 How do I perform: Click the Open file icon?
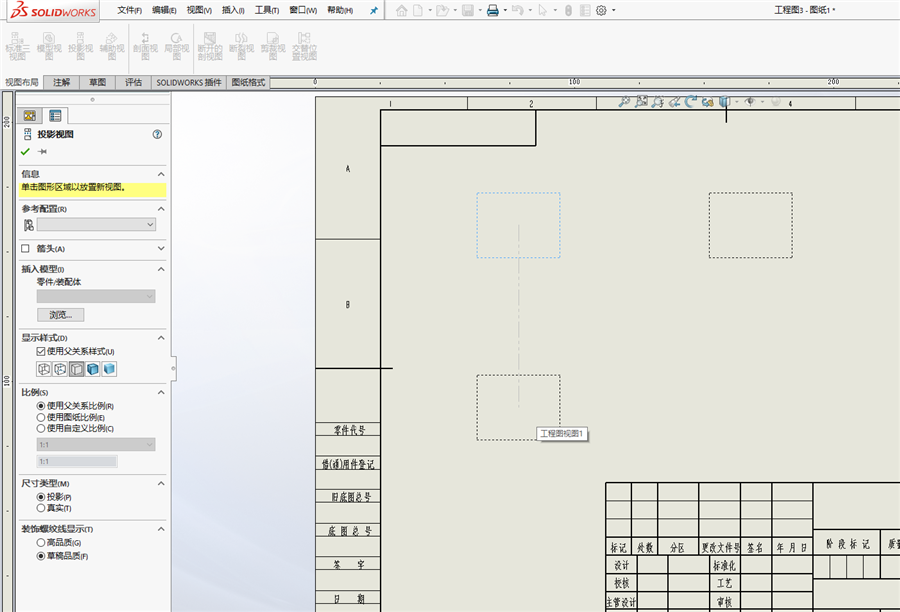[x=442, y=10]
